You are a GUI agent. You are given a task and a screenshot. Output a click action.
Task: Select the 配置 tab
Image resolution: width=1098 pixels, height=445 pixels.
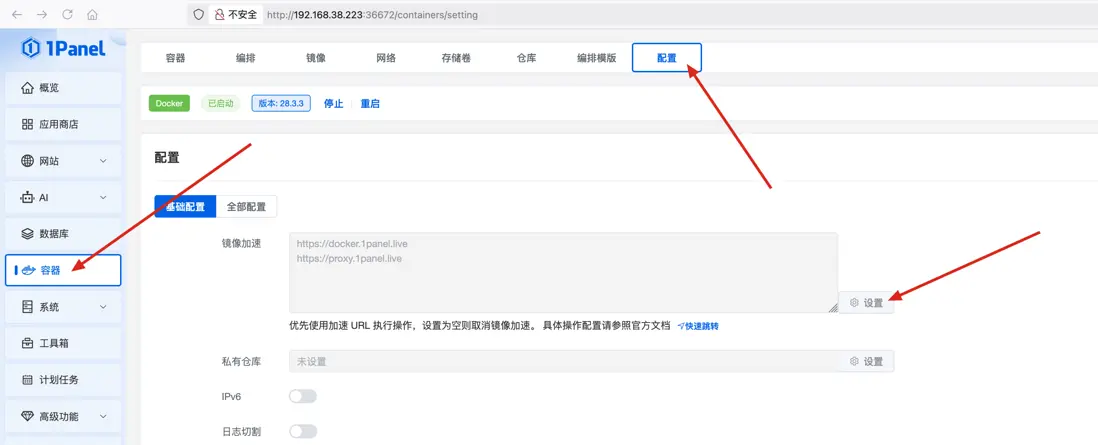667,58
